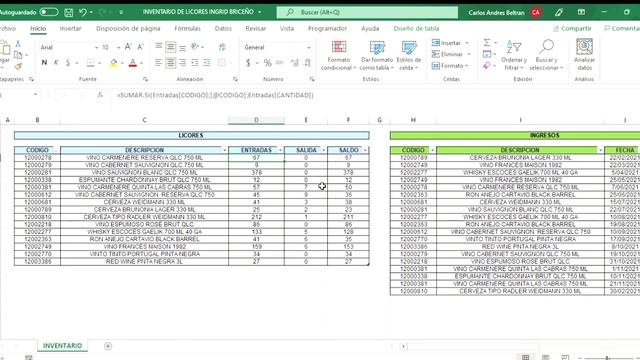Viewport: 640px width, 360px height.
Task: Switch to the Fórmulas tab
Action: 187,28
